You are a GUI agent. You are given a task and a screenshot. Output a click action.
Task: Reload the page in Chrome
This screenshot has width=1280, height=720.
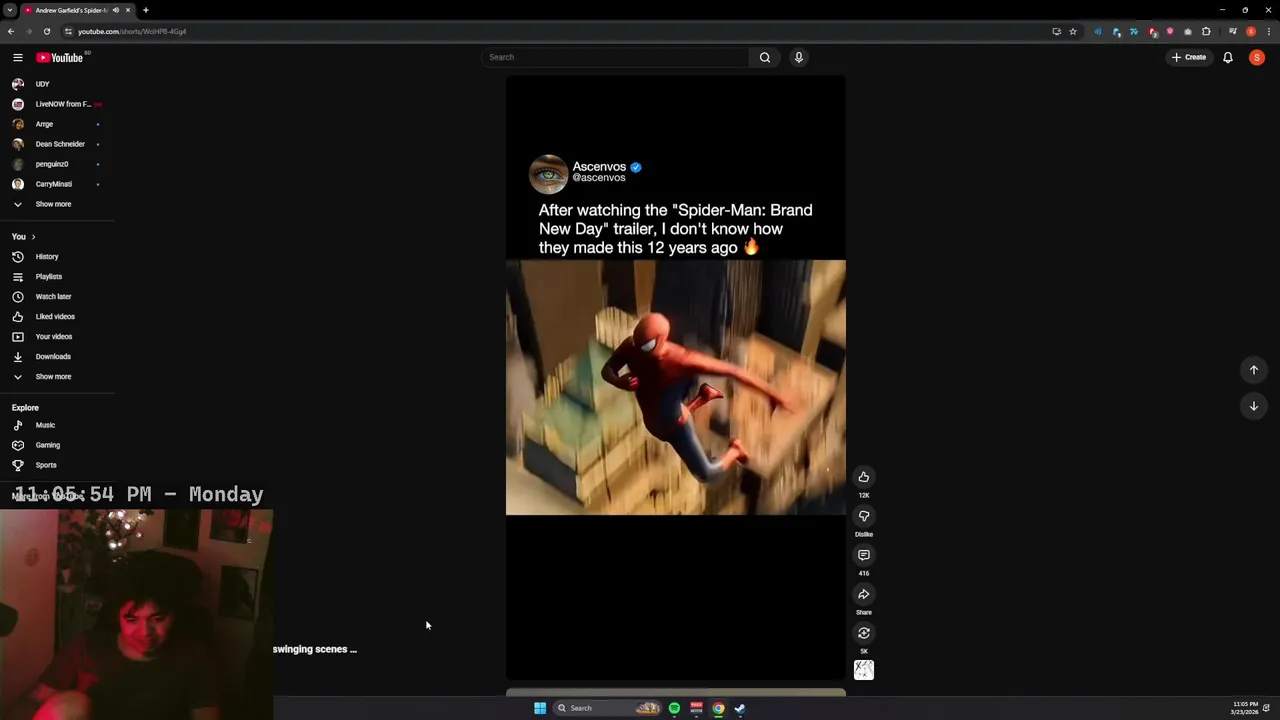click(46, 31)
